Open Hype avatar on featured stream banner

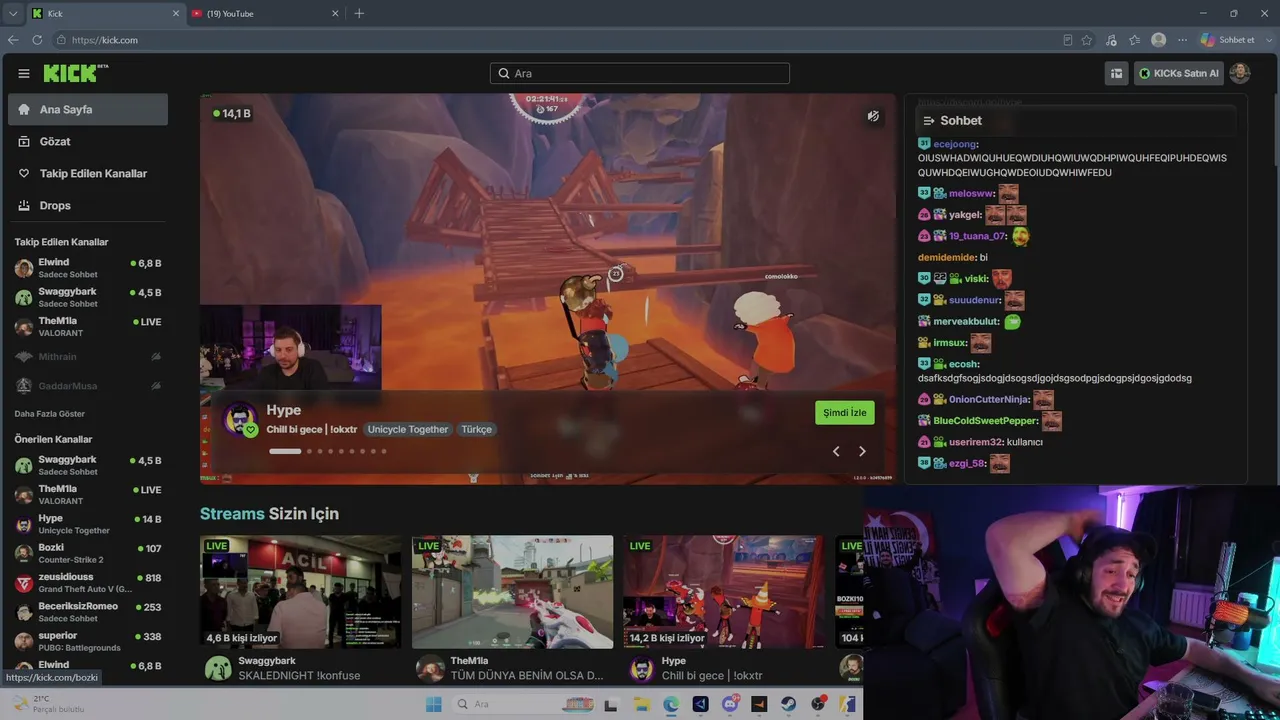[x=240, y=420]
